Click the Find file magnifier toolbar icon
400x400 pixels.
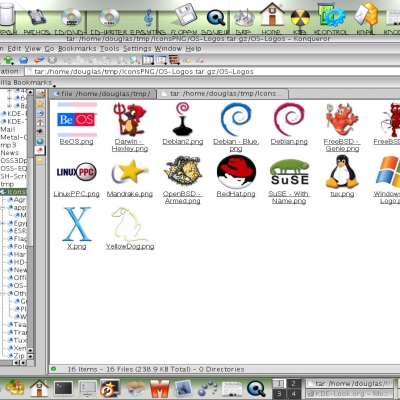coord(135,60)
